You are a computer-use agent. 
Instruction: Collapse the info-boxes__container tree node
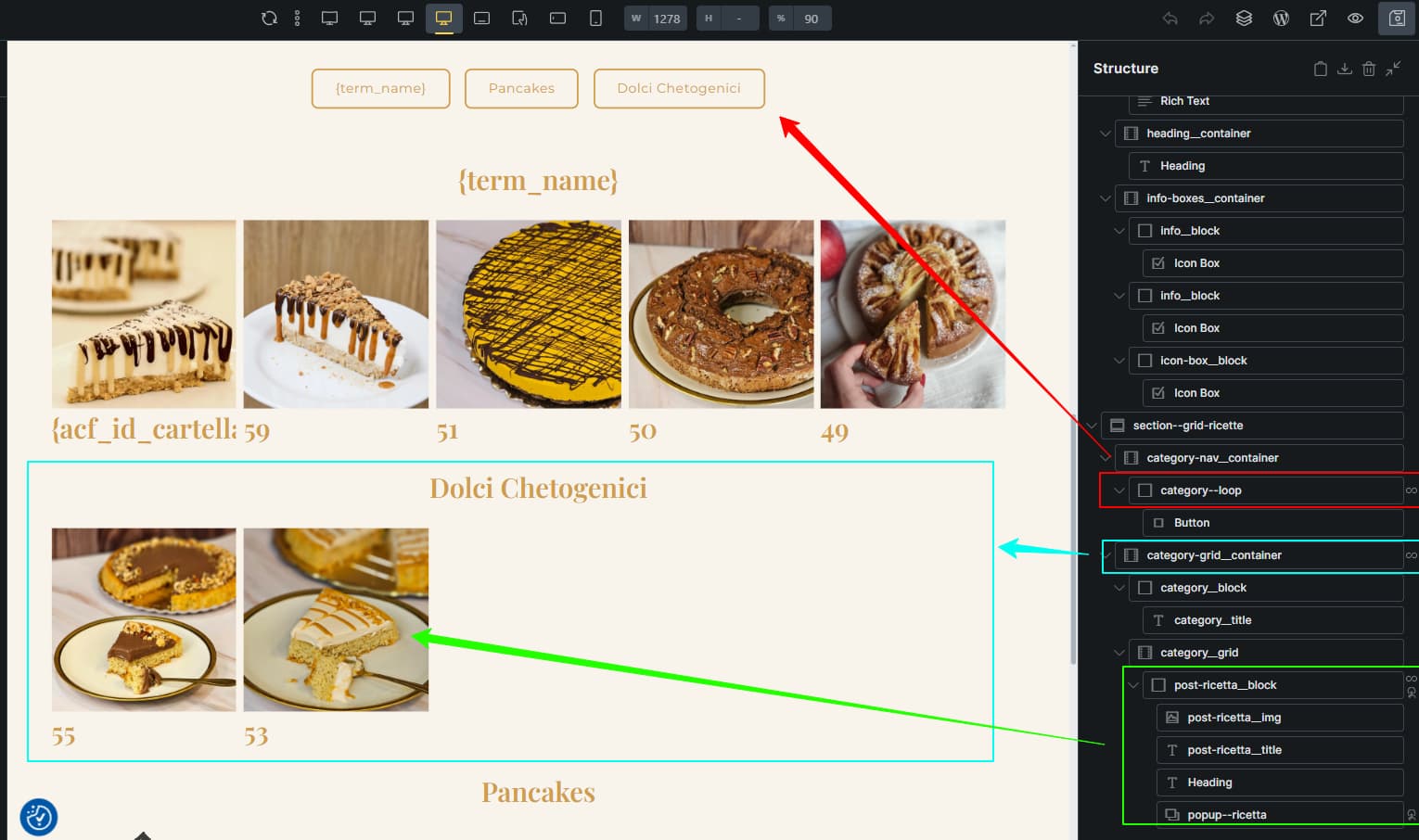tap(1106, 198)
